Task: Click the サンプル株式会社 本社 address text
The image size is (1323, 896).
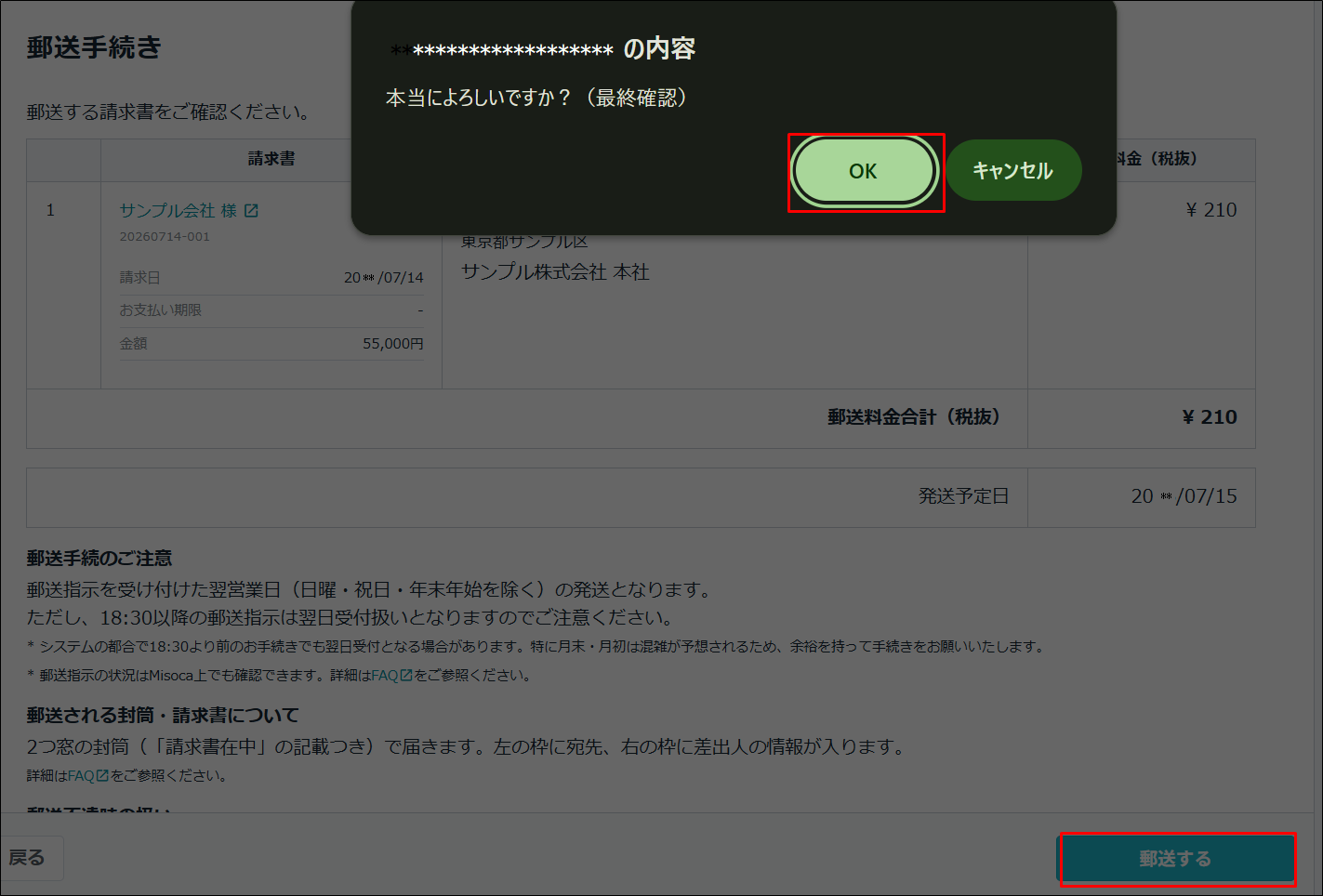Action: coord(555,272)
